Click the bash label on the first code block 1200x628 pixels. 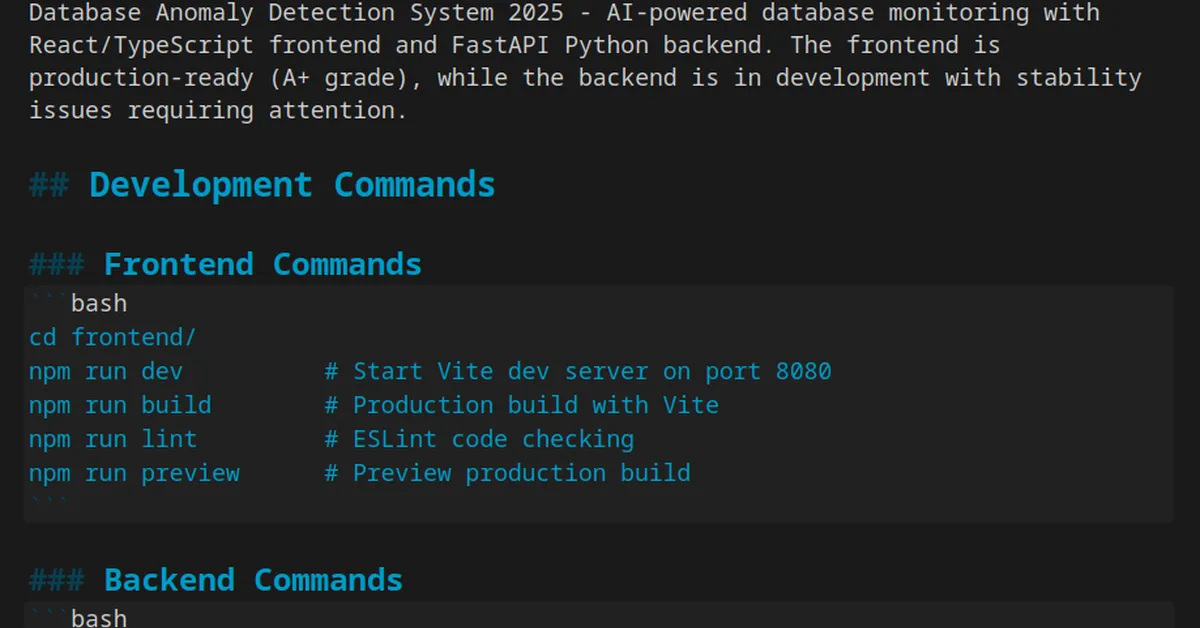tap(99, 302)
